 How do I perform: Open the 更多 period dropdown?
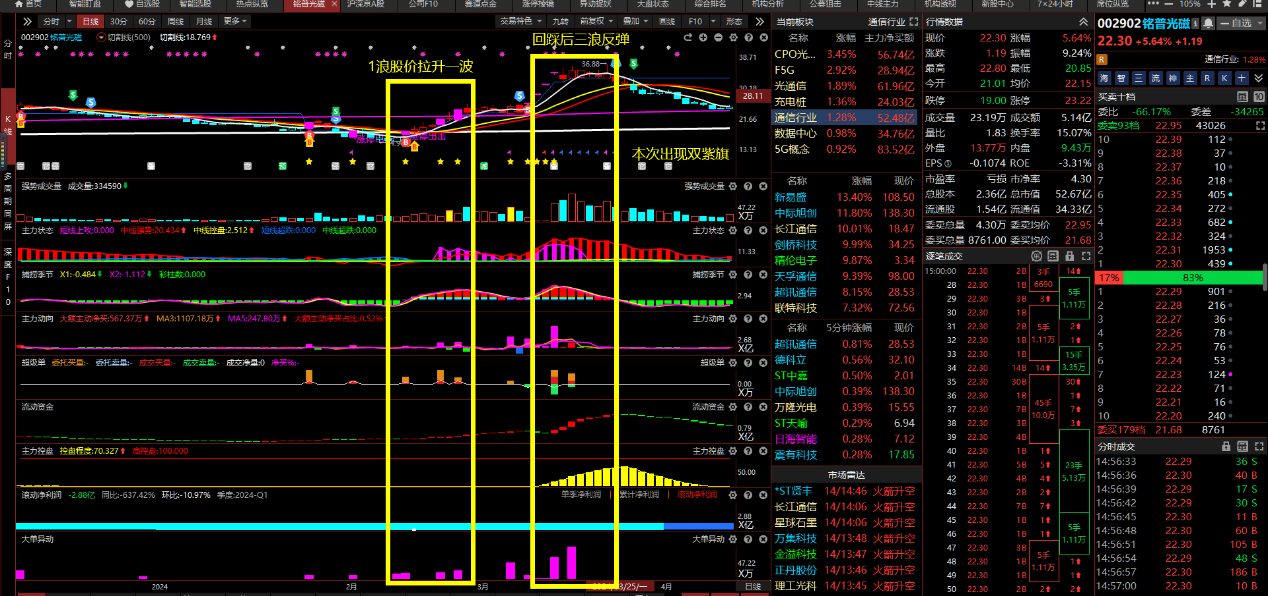235,21
